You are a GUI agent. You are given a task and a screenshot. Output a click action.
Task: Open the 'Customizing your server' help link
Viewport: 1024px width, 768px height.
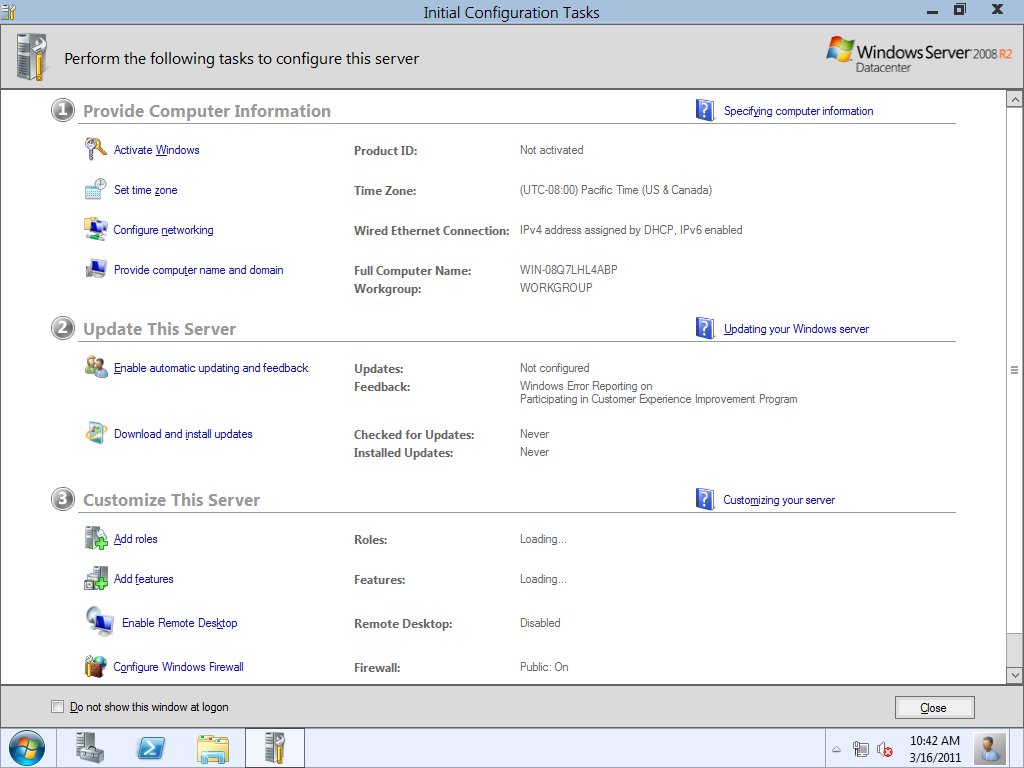(x=779, y=500)
